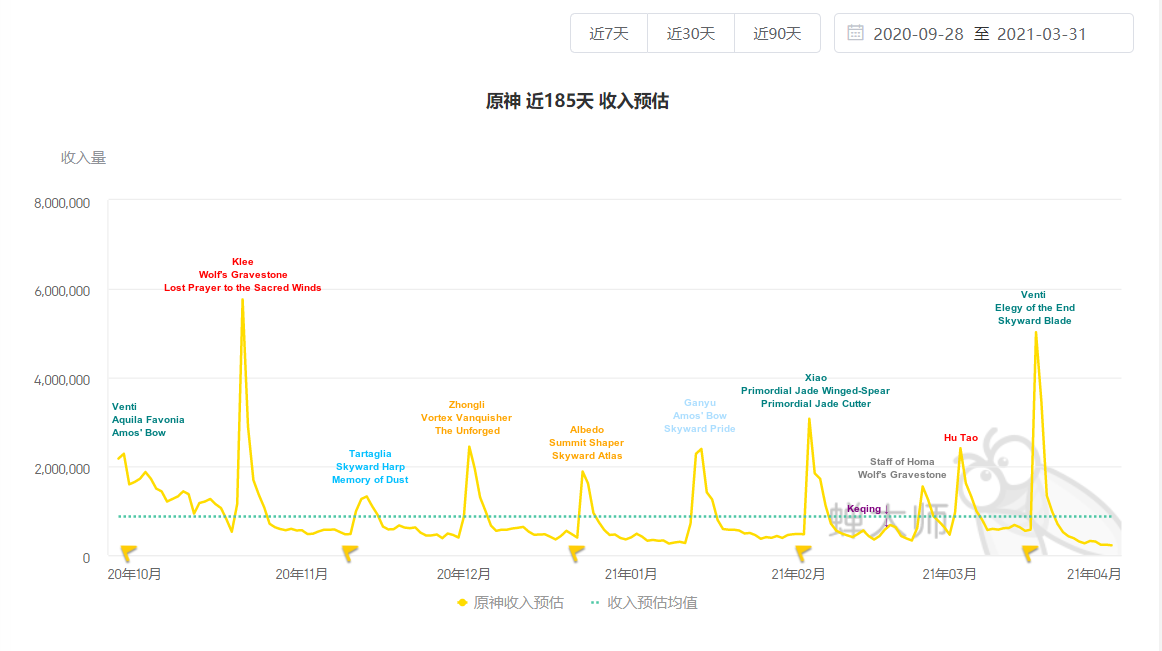Viewport: 1162px width, 651px height.
Task: Click the Lost Prayer to the Sacred Winds label
Action: 242,288
